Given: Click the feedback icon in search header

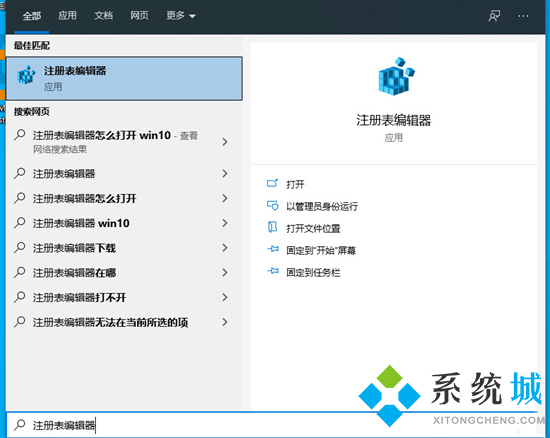Looking at the screenshot, I should pyautogui.click(x=494, y=16).
